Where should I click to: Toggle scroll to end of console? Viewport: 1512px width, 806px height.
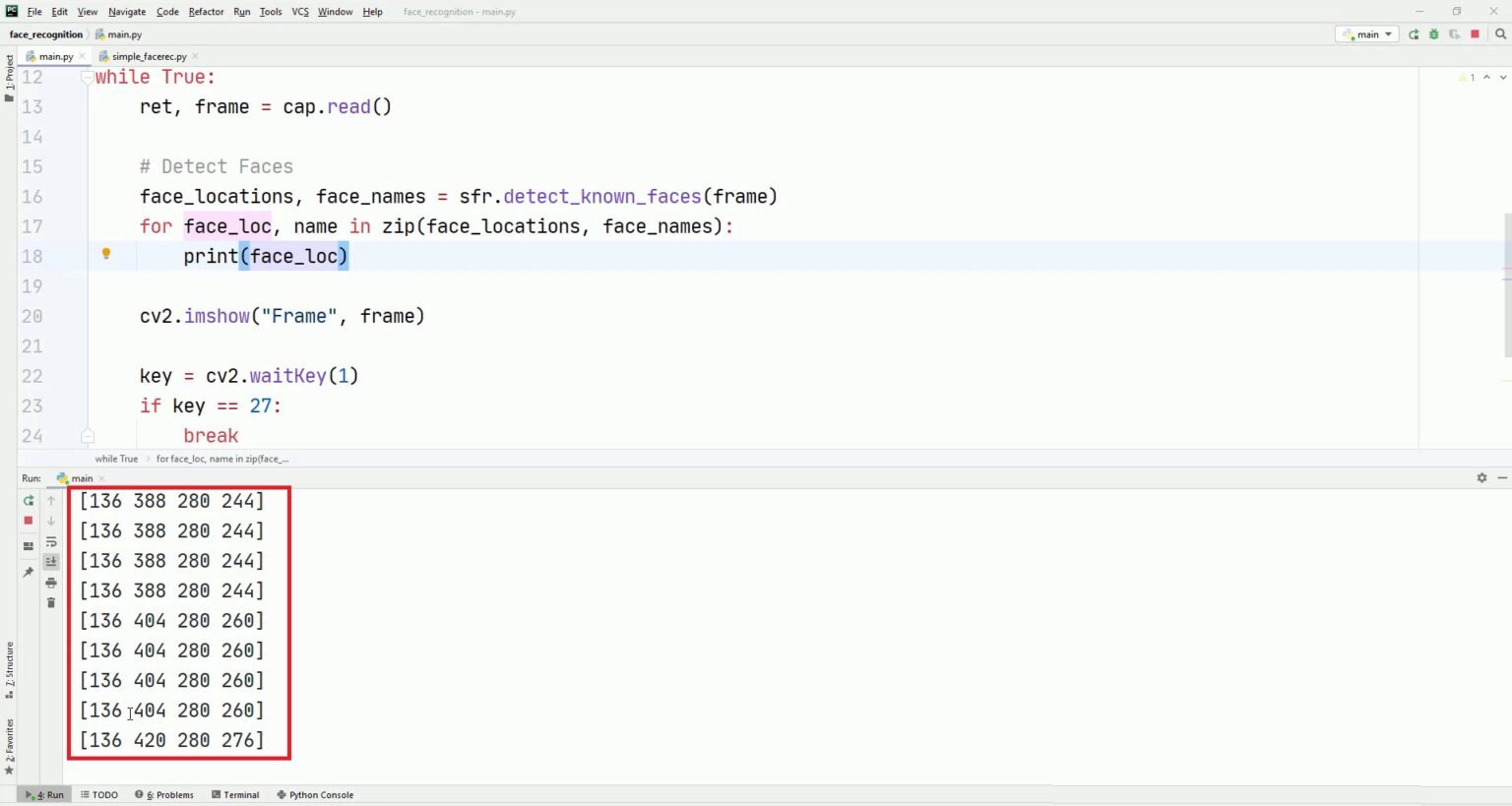[x=51, y=562]
